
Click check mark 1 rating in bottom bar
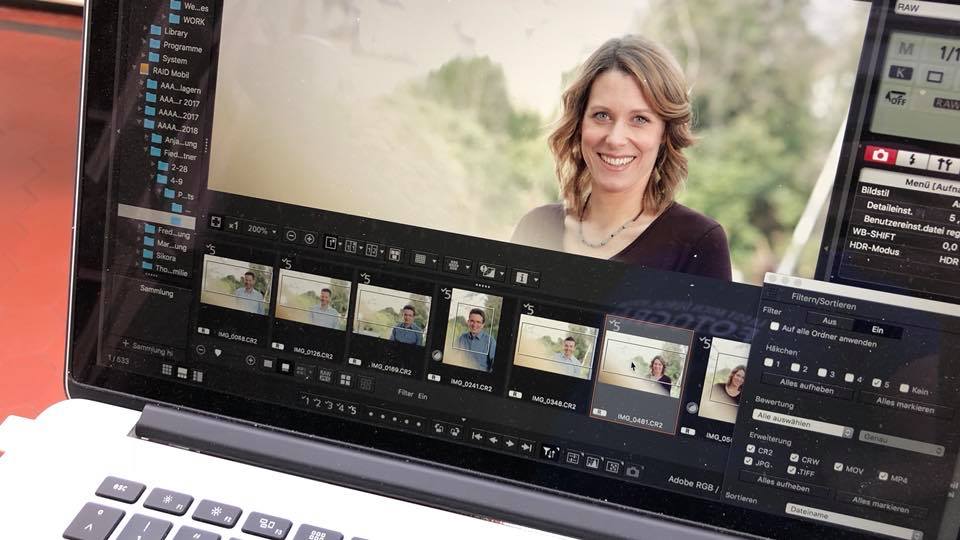pyautogui.click(x=306, y=400)
